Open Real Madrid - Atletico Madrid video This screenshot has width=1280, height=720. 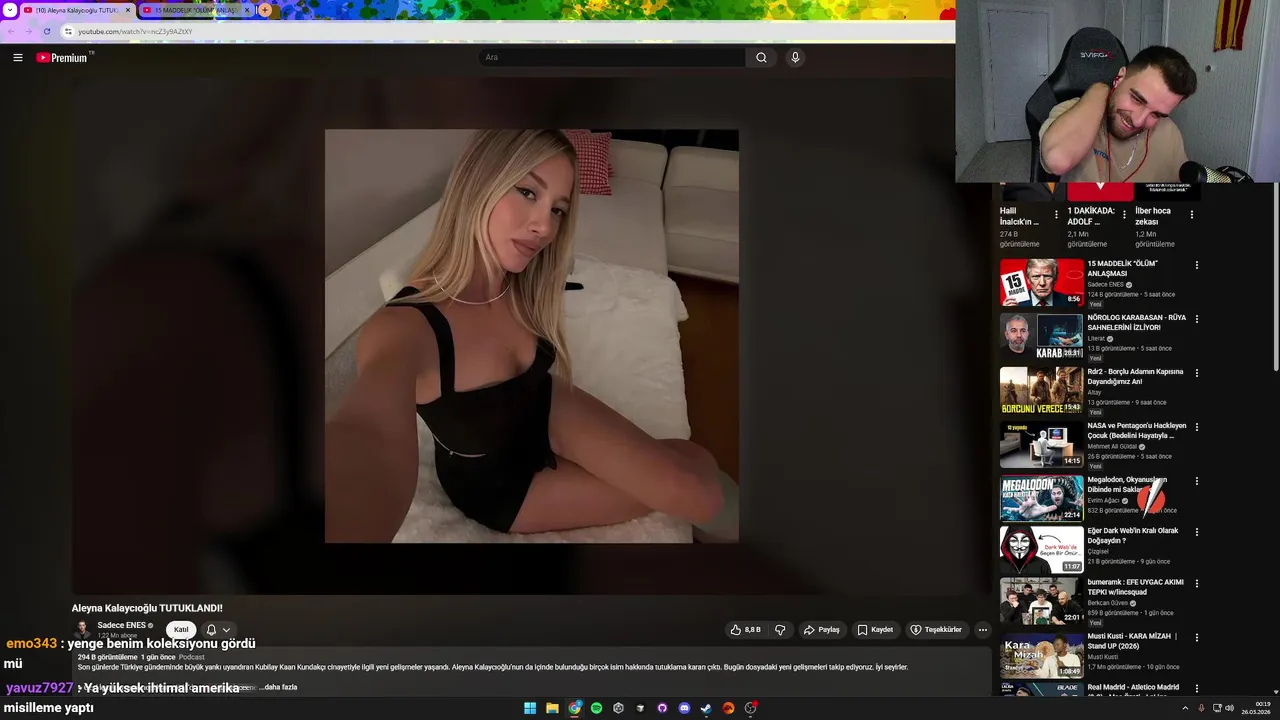point(1133,687)
